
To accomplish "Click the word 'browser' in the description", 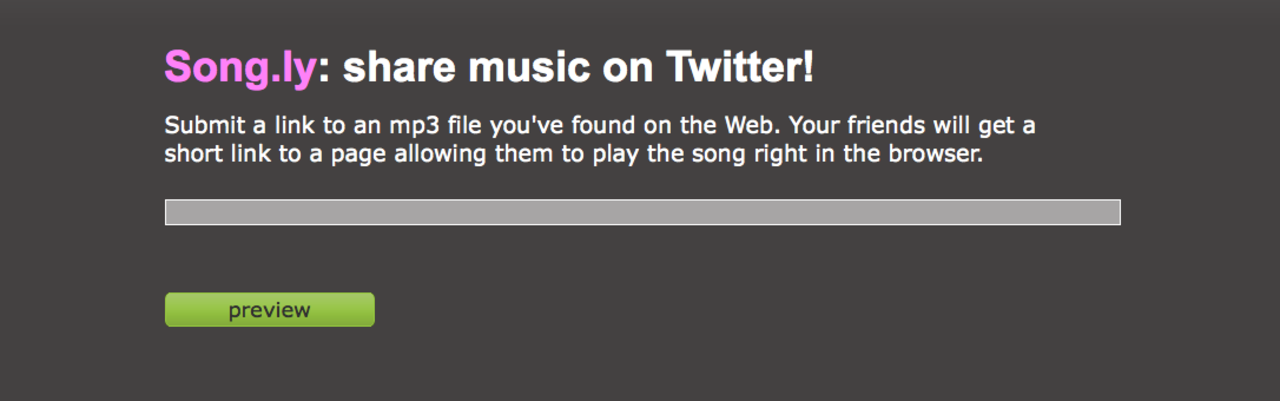I will click(x=941, y=155).
